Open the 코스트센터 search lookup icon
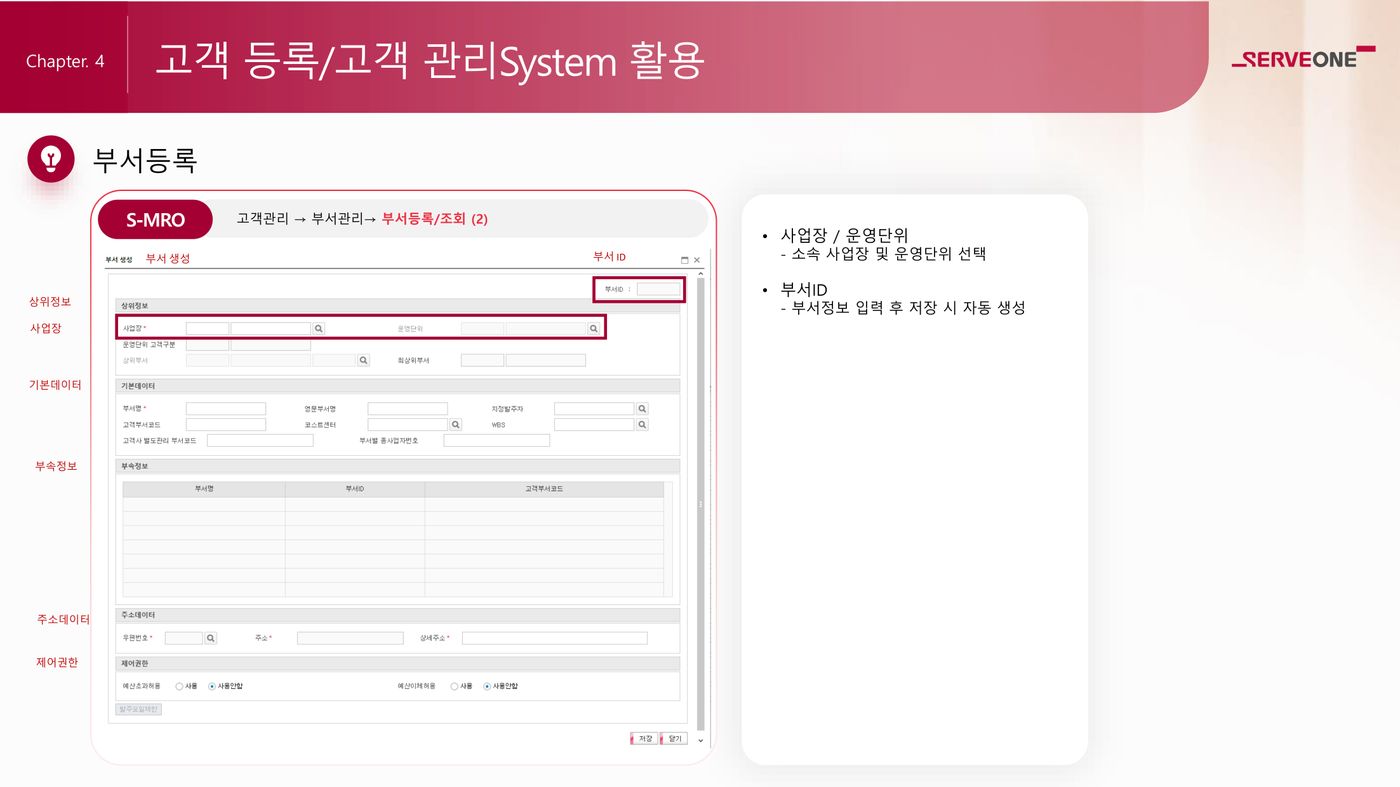 pyautogui.click(x=455, y=425)
